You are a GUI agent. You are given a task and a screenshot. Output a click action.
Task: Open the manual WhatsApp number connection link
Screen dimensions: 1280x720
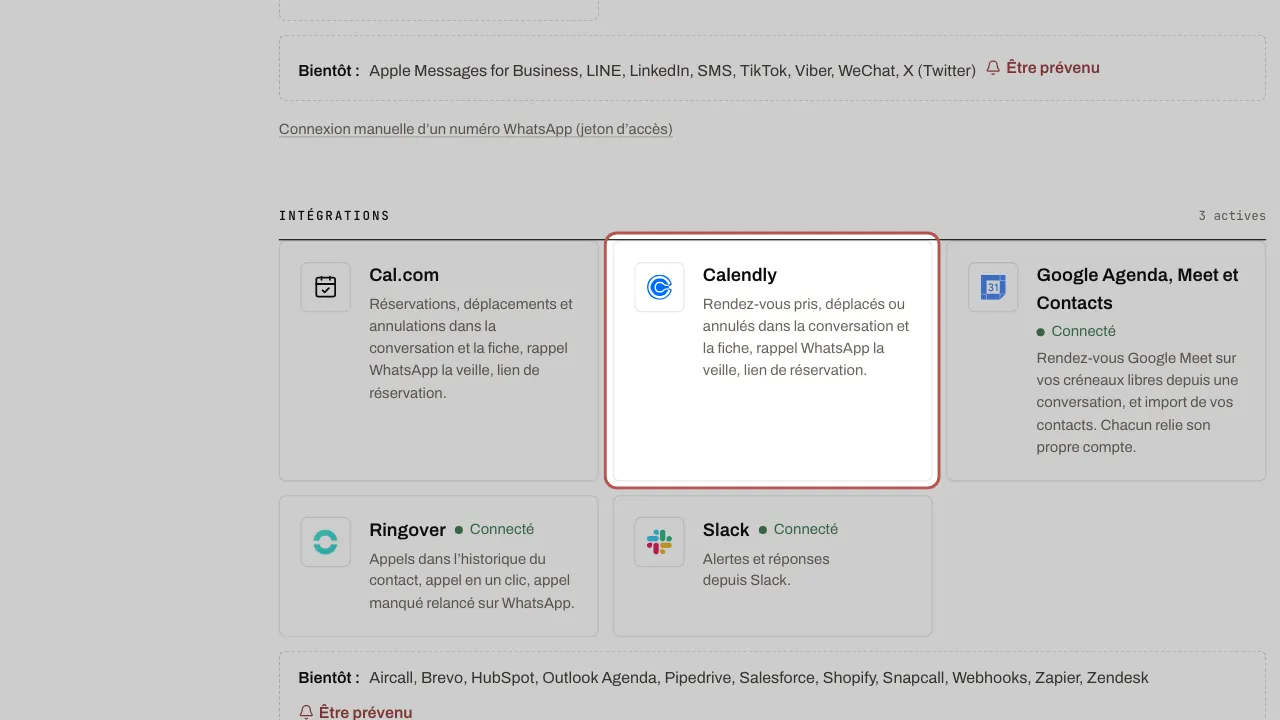(476, 129)
